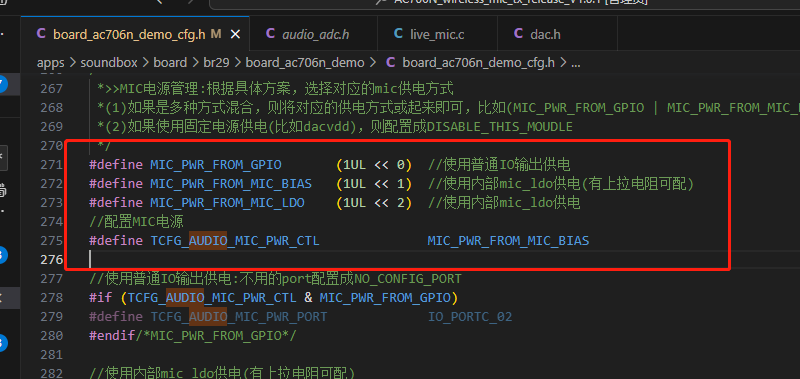The image size is (800, 379).
Task: Click the //使用内部mic_ldo供电 comment on line 273
Action: click(504, 203)
